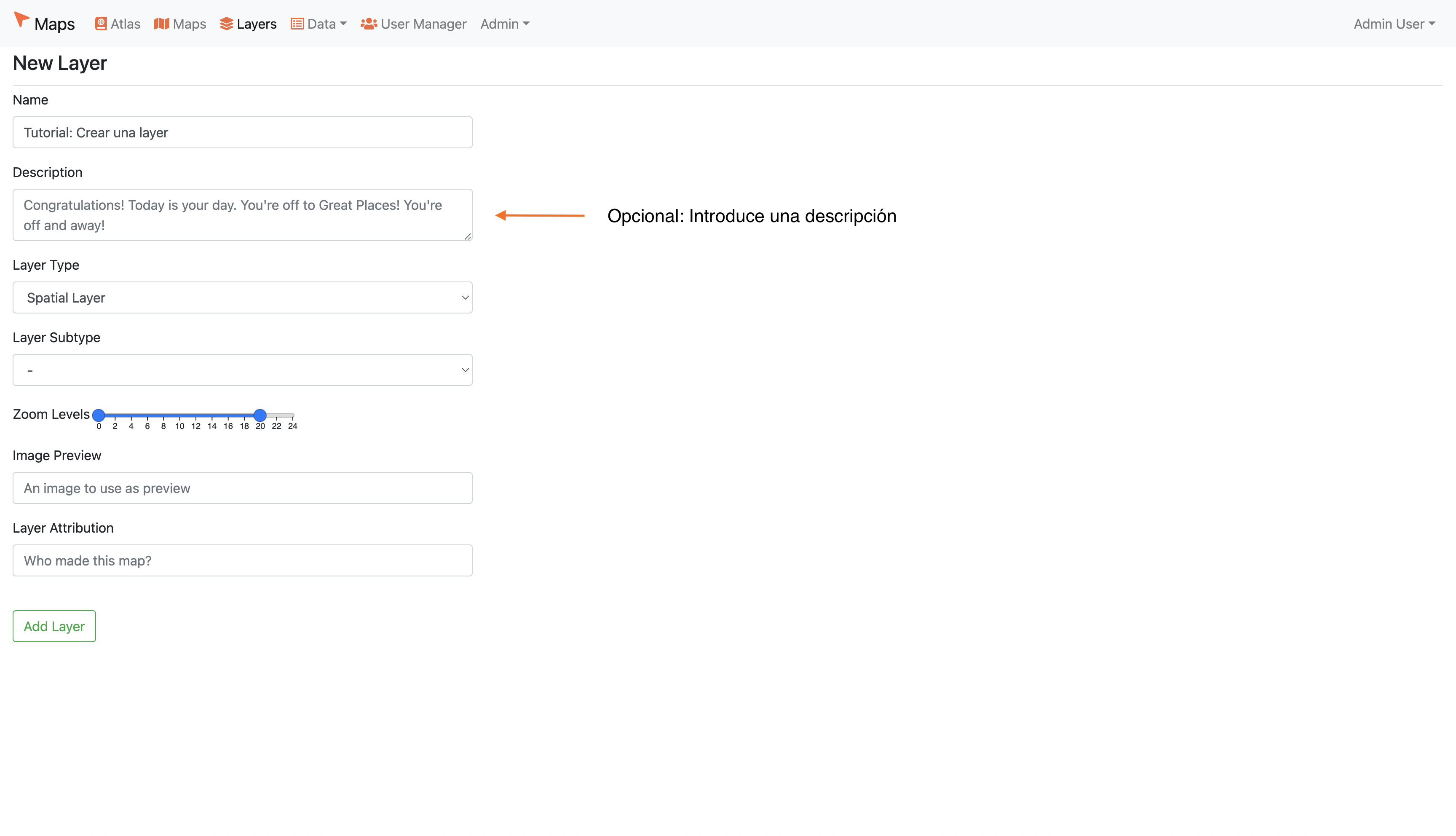The width and height of the screenshot is (1456, 836).
Task: Open the Admin User account menu
Action: point(1394,24)
